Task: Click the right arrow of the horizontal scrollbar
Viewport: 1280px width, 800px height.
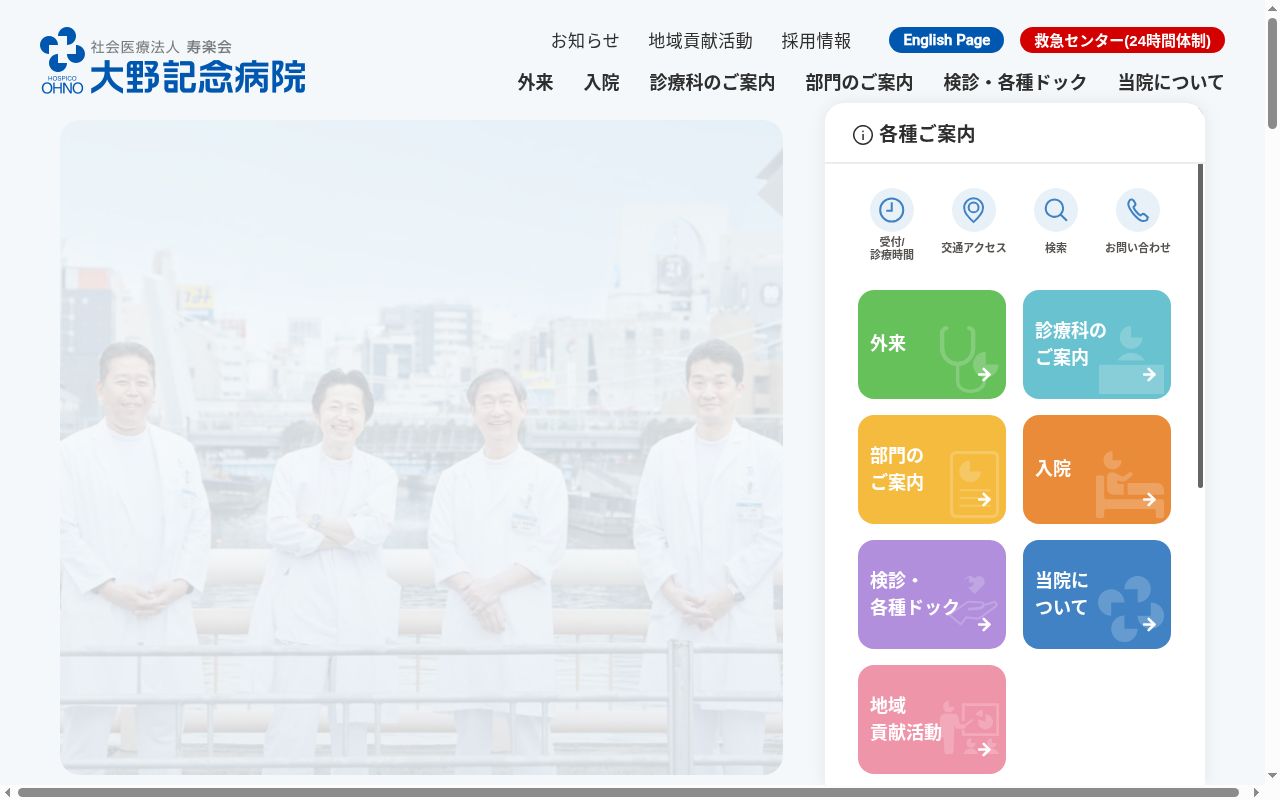Action: point(1256,792)
